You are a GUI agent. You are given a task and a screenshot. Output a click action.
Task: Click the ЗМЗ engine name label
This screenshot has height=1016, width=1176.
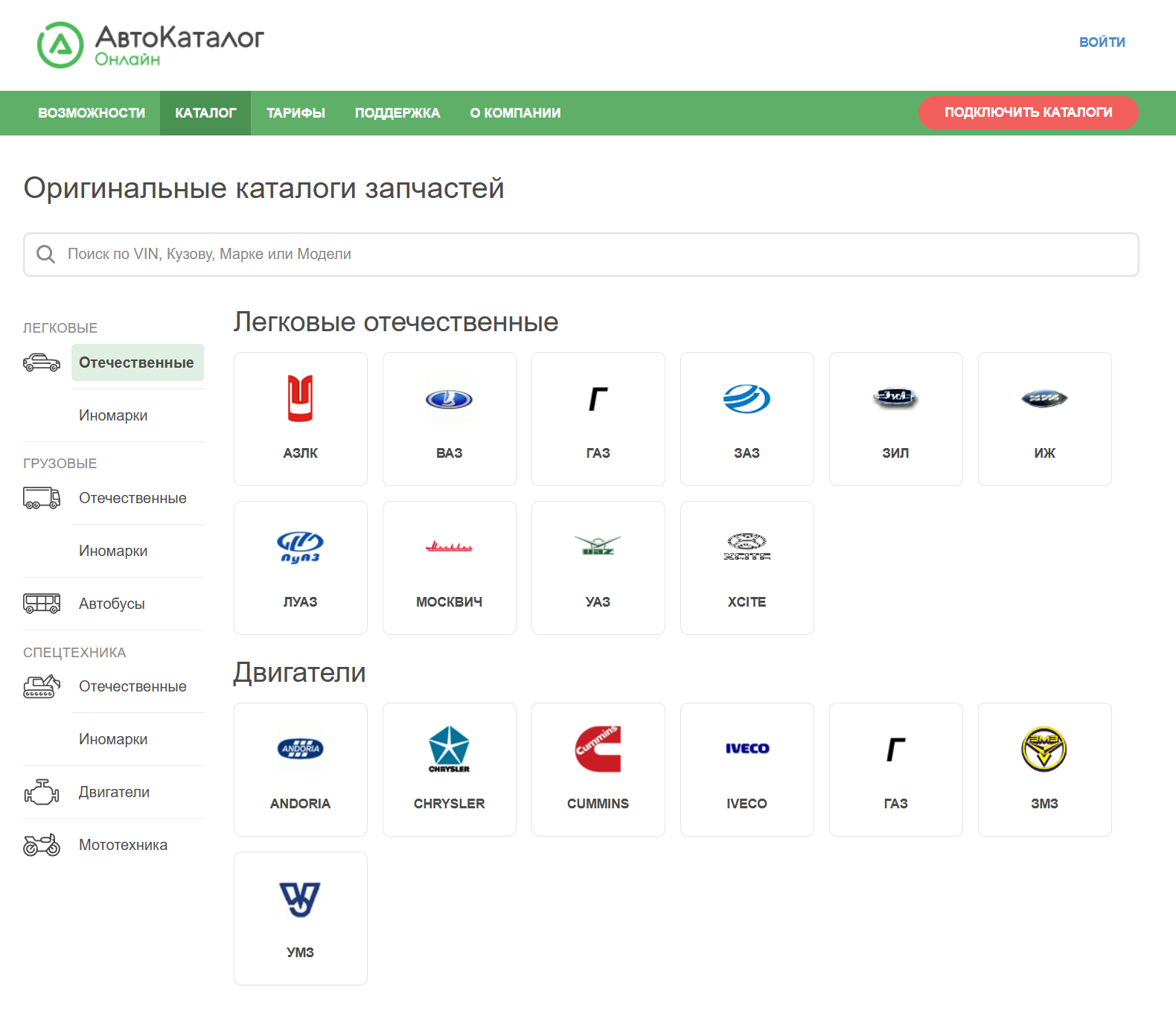coord(1045,804)
